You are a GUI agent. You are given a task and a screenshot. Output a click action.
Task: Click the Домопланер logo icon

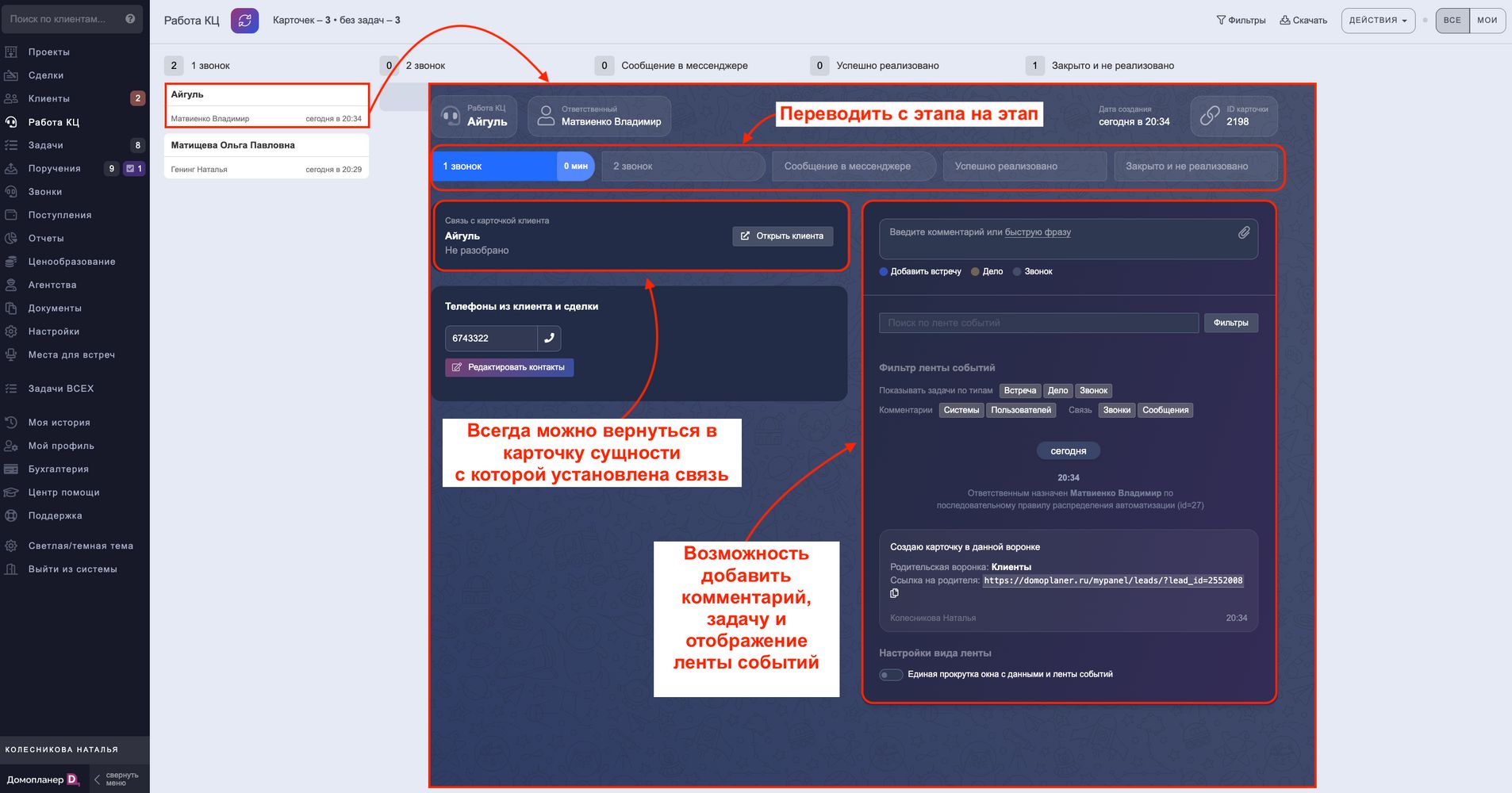[x=74, y=780]
